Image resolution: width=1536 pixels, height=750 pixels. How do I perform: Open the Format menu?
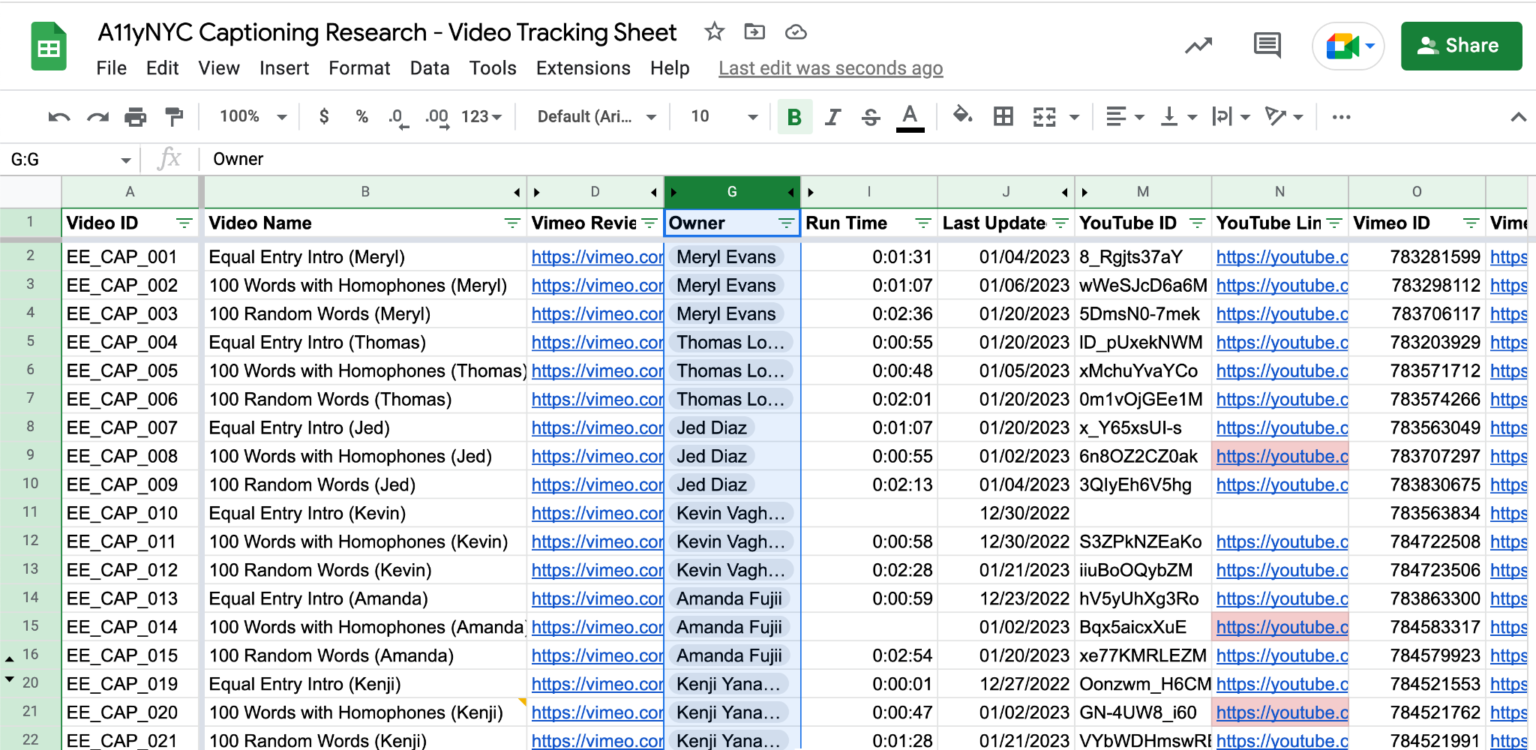[359, 68]
